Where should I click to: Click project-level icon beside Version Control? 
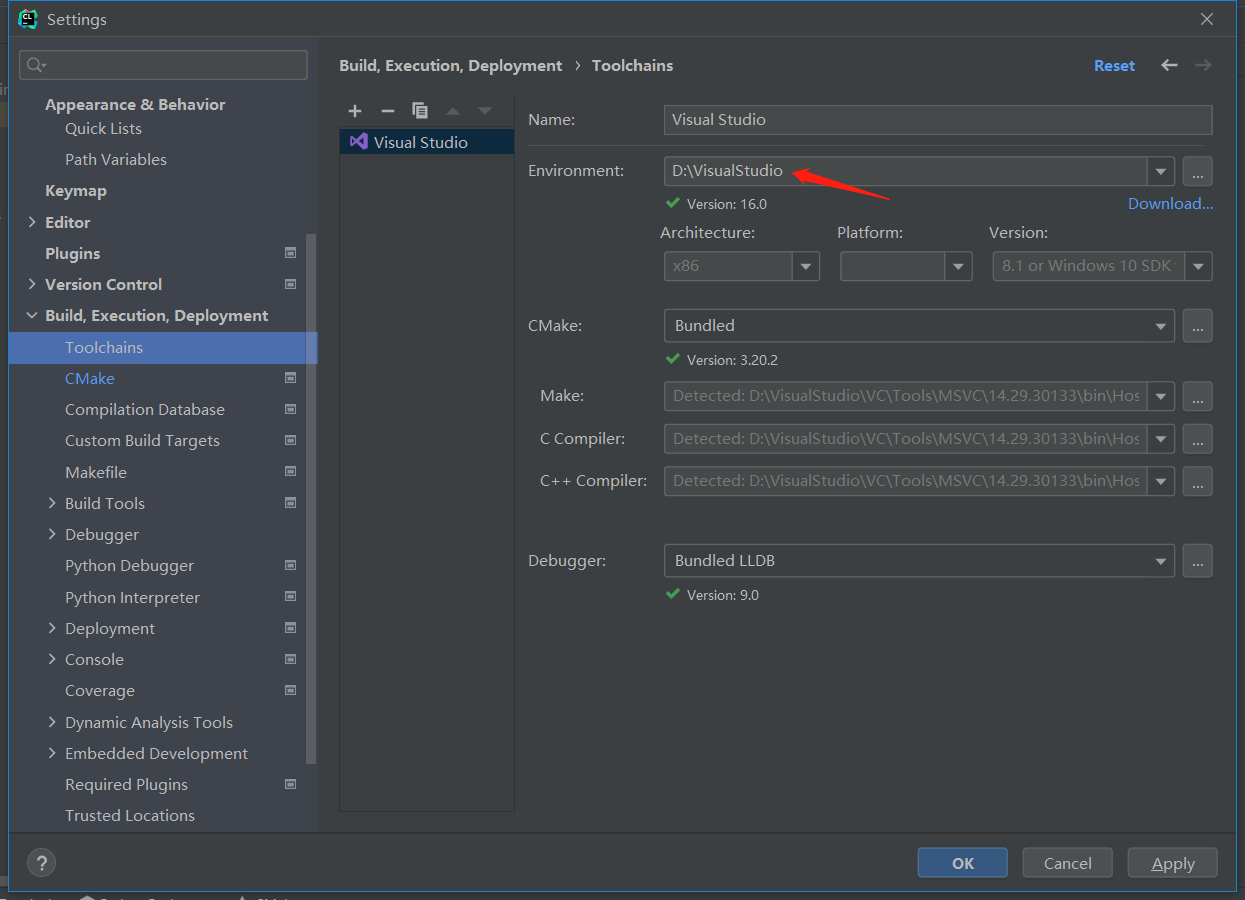pos(290,284)
